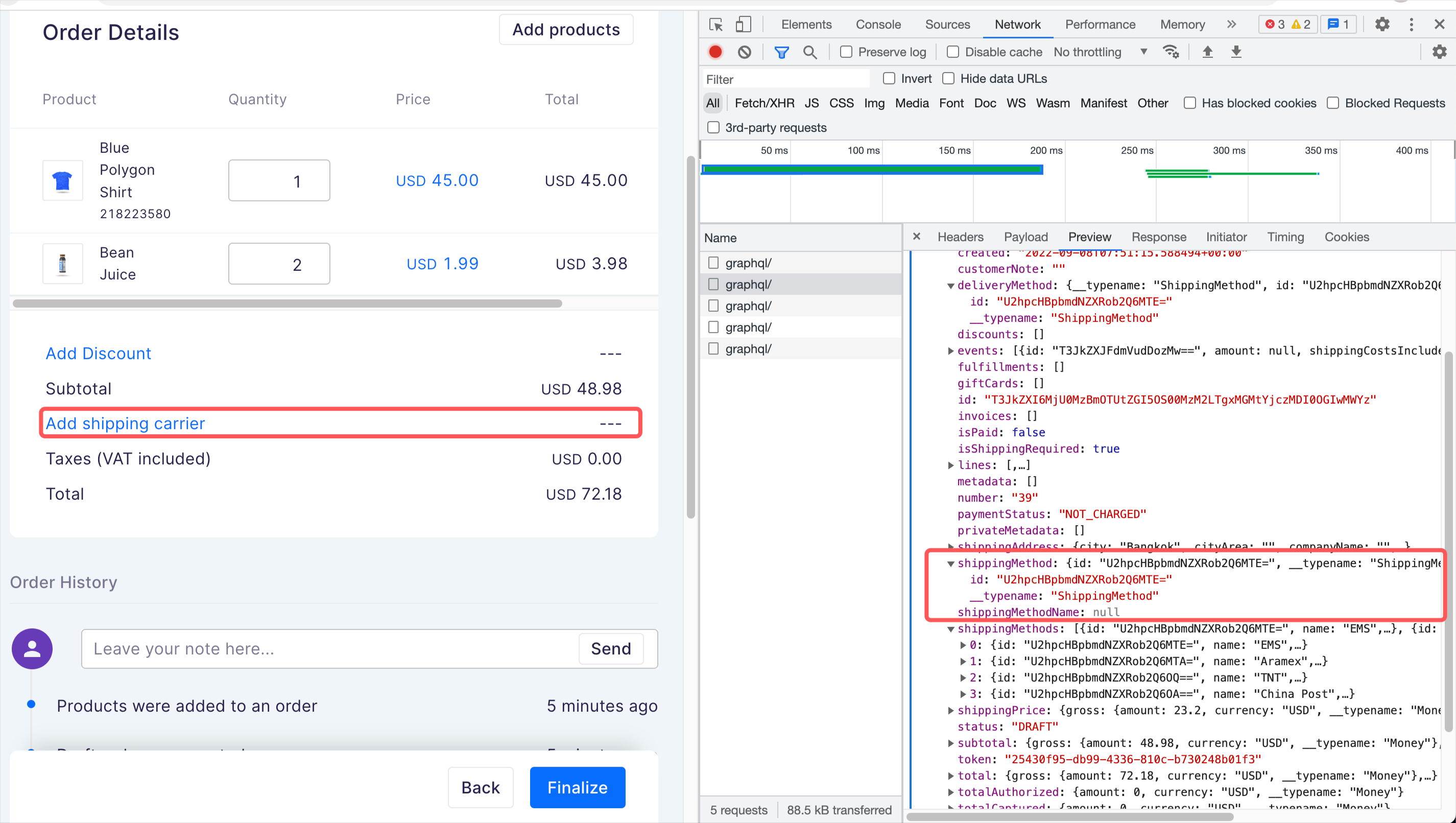Image resolution: width=1456 pixels, height=823 pixels.
Task: Open the network request filter icon
Action: (x=782, y=52)
